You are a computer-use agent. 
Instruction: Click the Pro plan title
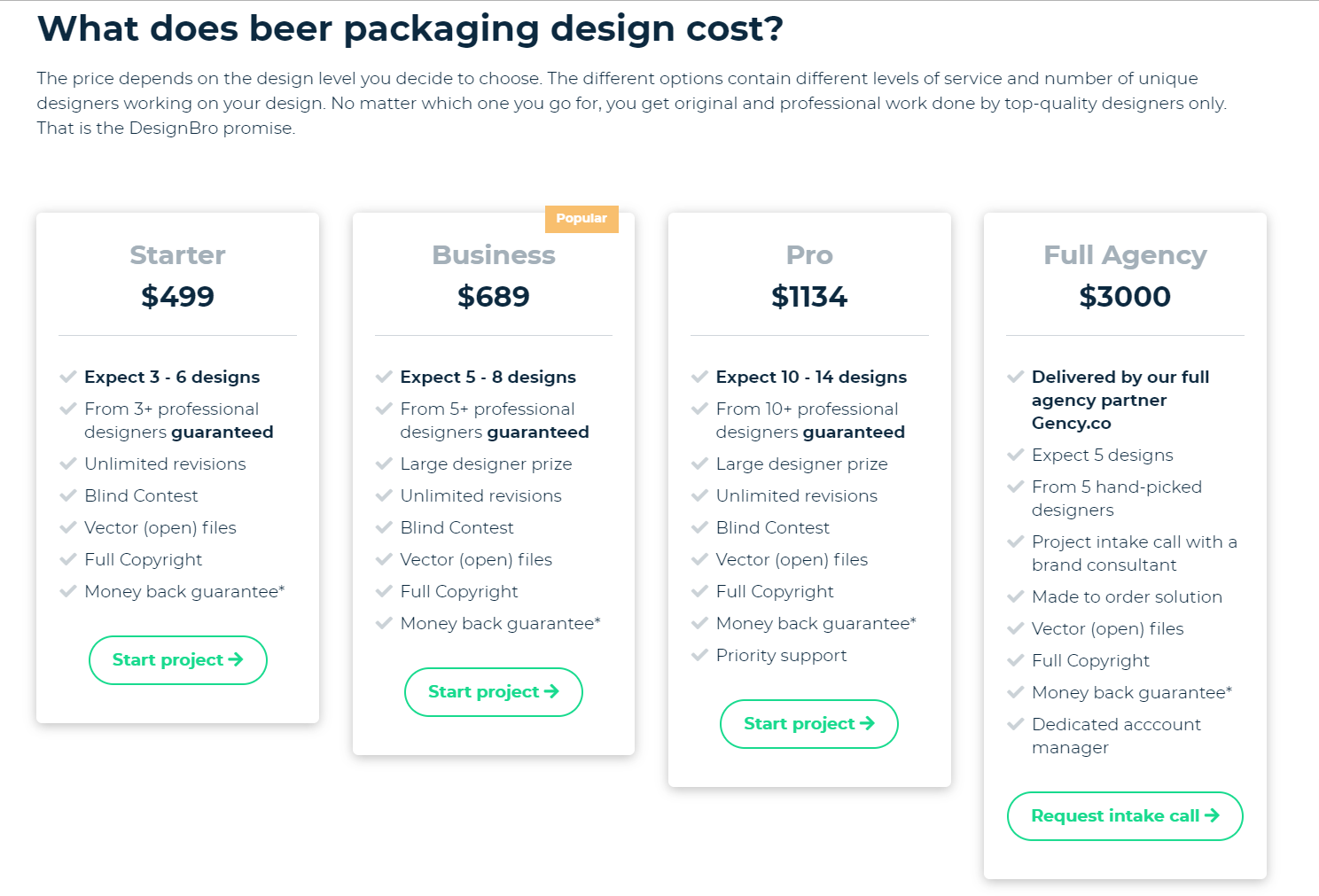(809, 255)
